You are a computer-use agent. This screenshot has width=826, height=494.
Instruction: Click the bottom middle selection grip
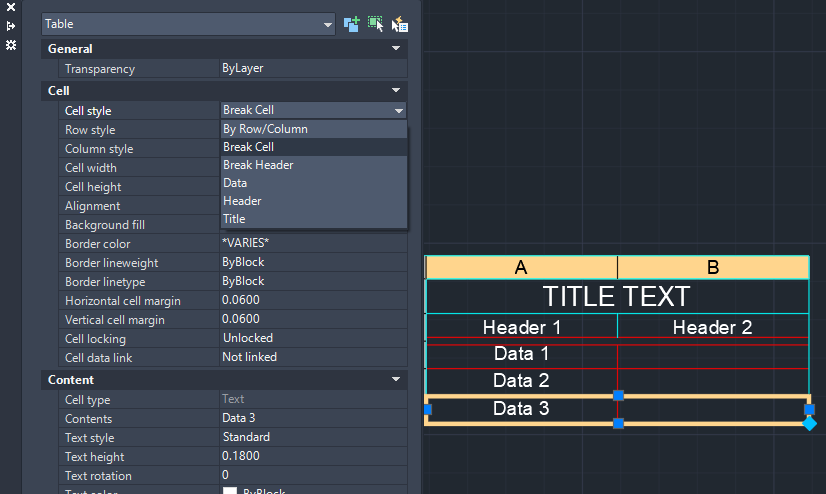[x=618, y=423]
